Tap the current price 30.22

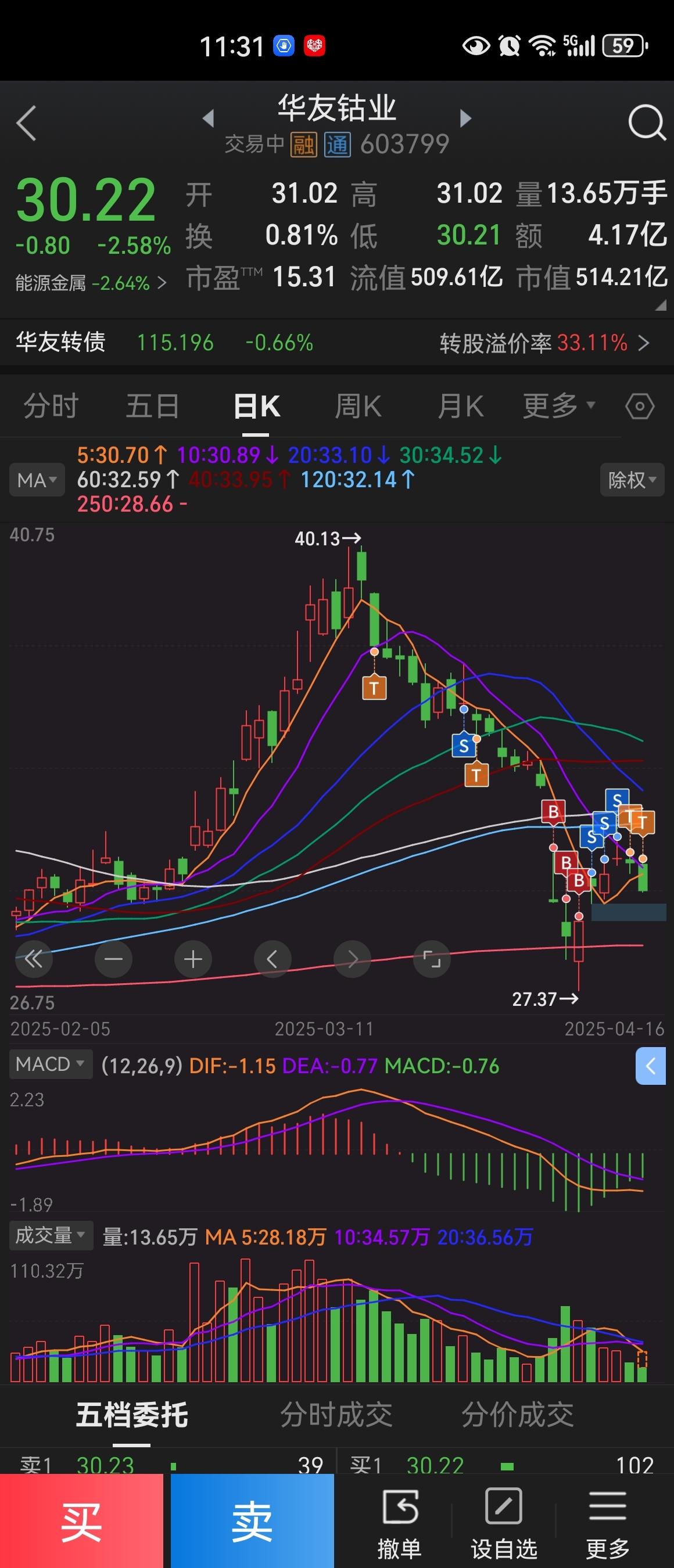pyautogui.click(x=86, y=200)
